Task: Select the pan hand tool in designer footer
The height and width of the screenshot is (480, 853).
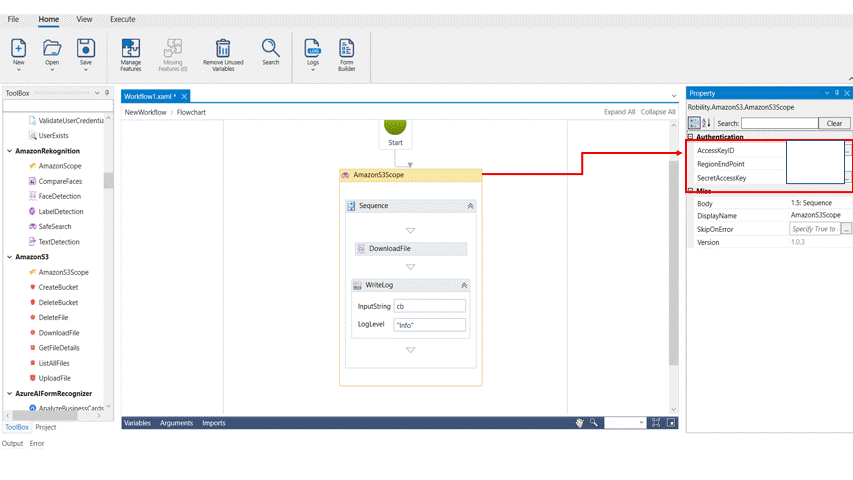Action: tap(579, 423)
